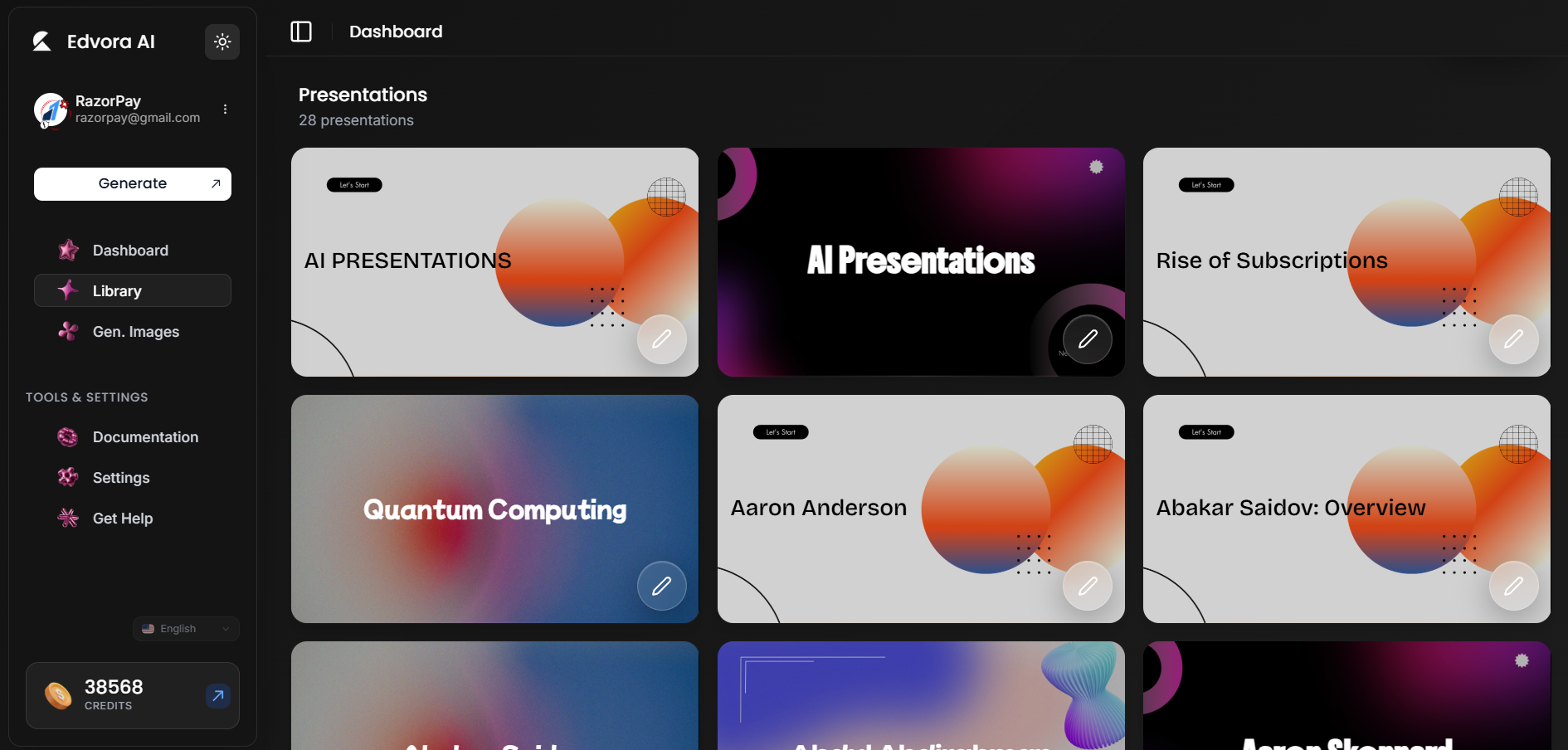Viewport: 1568px width, 750px height.
Task: Click the Get Help icon in the sidebar
Action: [68, 518]
